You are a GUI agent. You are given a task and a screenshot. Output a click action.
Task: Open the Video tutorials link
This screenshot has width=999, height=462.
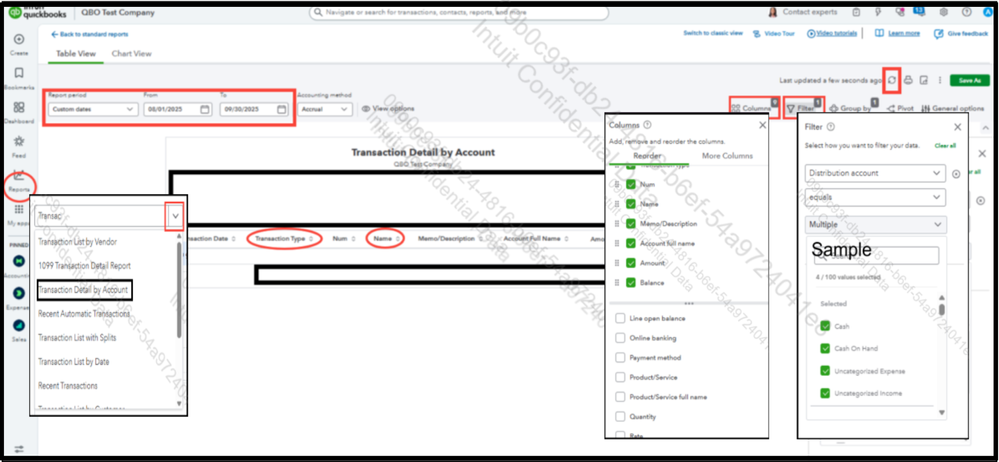tap(832, 33)
